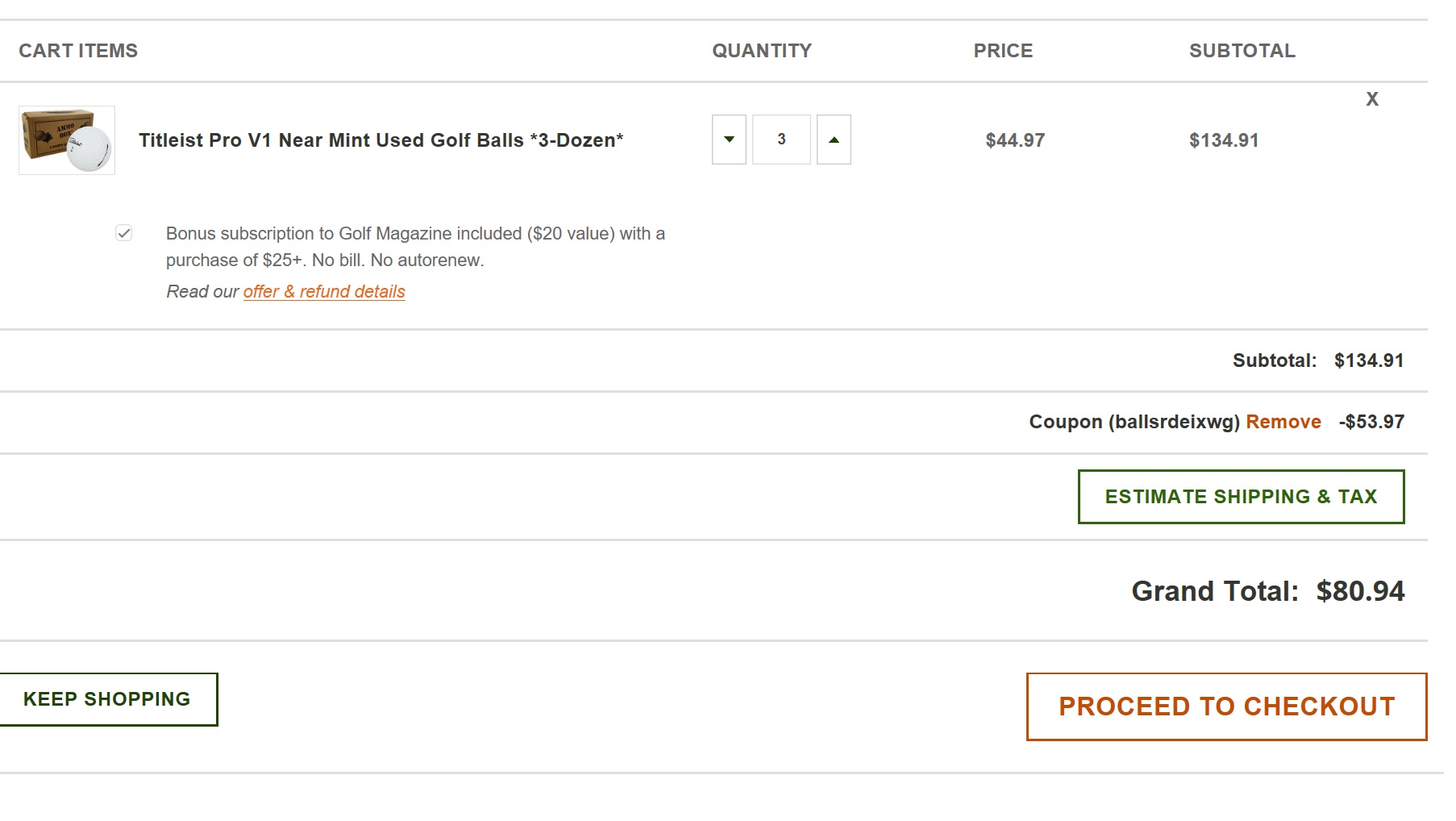Increase quantity with the up arrow
Image resolution: width=1456 pixels, height=821 pixels.
point(834,140)
